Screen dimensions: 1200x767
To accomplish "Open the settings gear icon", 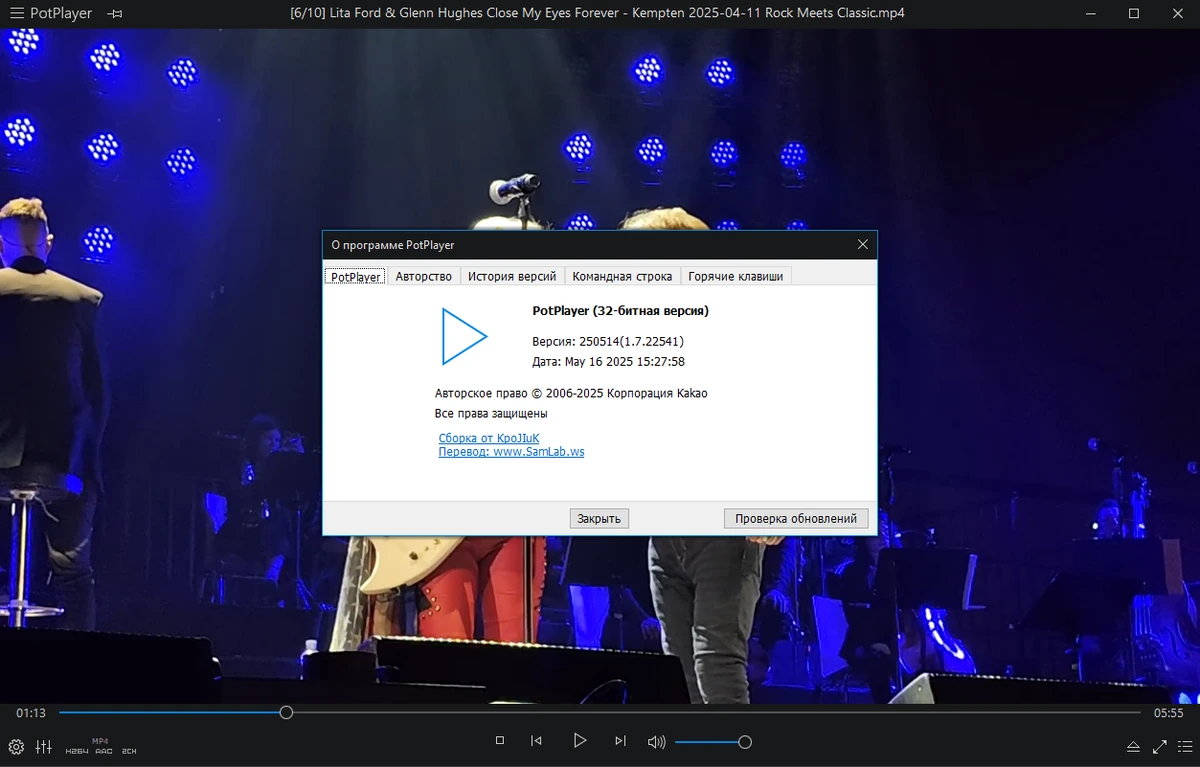I will coord(16,746).
